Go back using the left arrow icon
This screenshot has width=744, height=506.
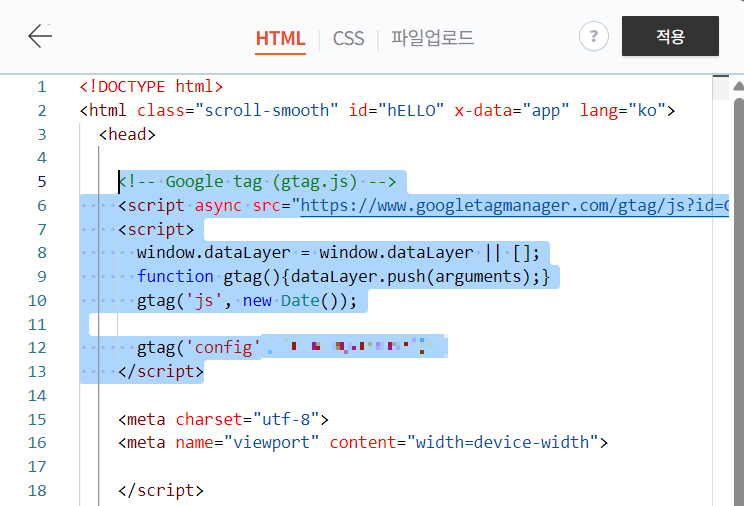(40, 37)
